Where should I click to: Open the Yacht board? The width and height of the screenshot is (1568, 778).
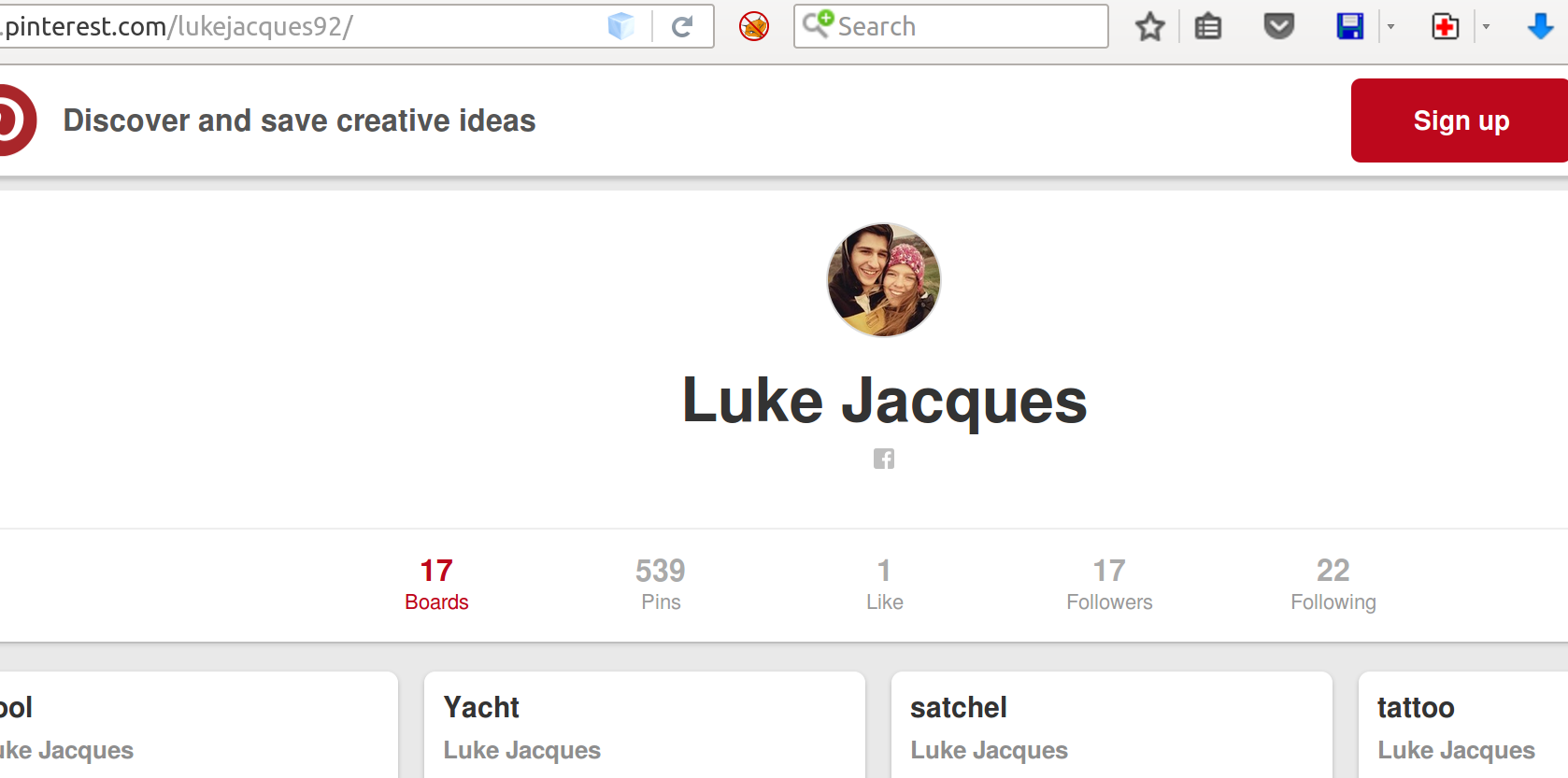[481, 707]
